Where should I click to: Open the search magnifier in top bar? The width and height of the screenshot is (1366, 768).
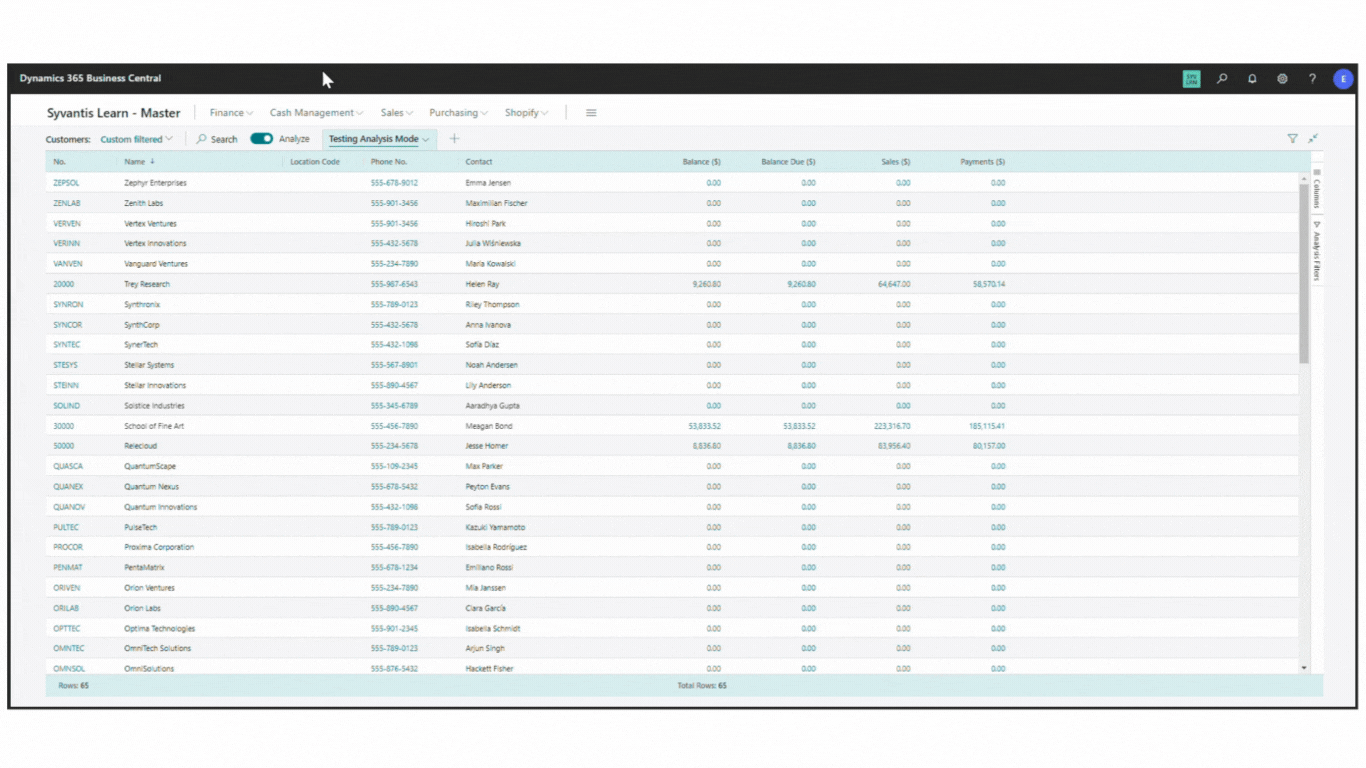[1222, 79]
